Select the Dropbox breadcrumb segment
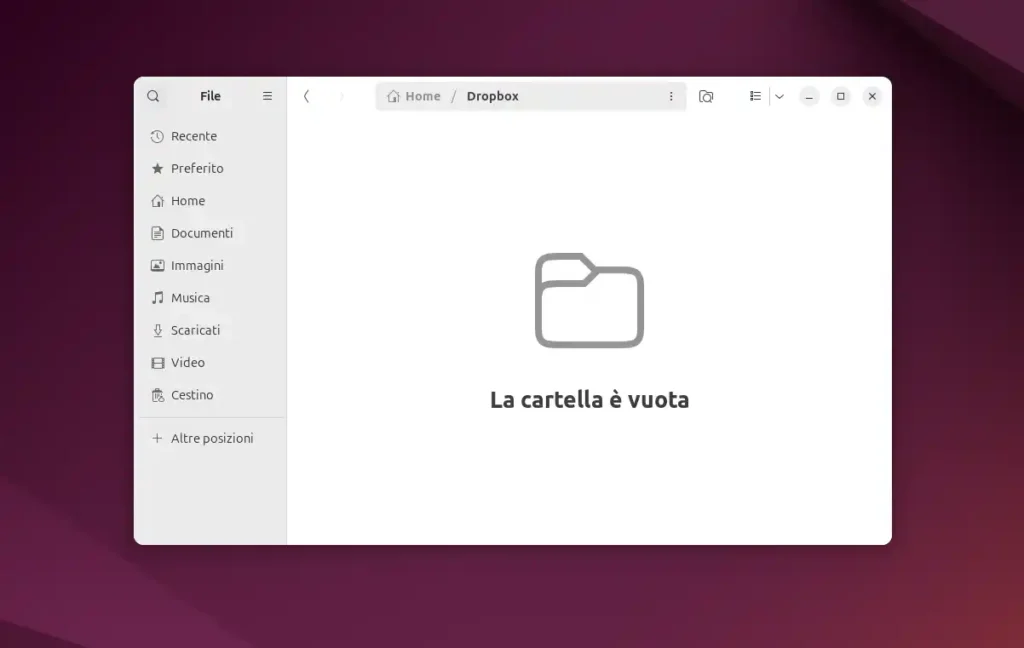 click(492, 96)
